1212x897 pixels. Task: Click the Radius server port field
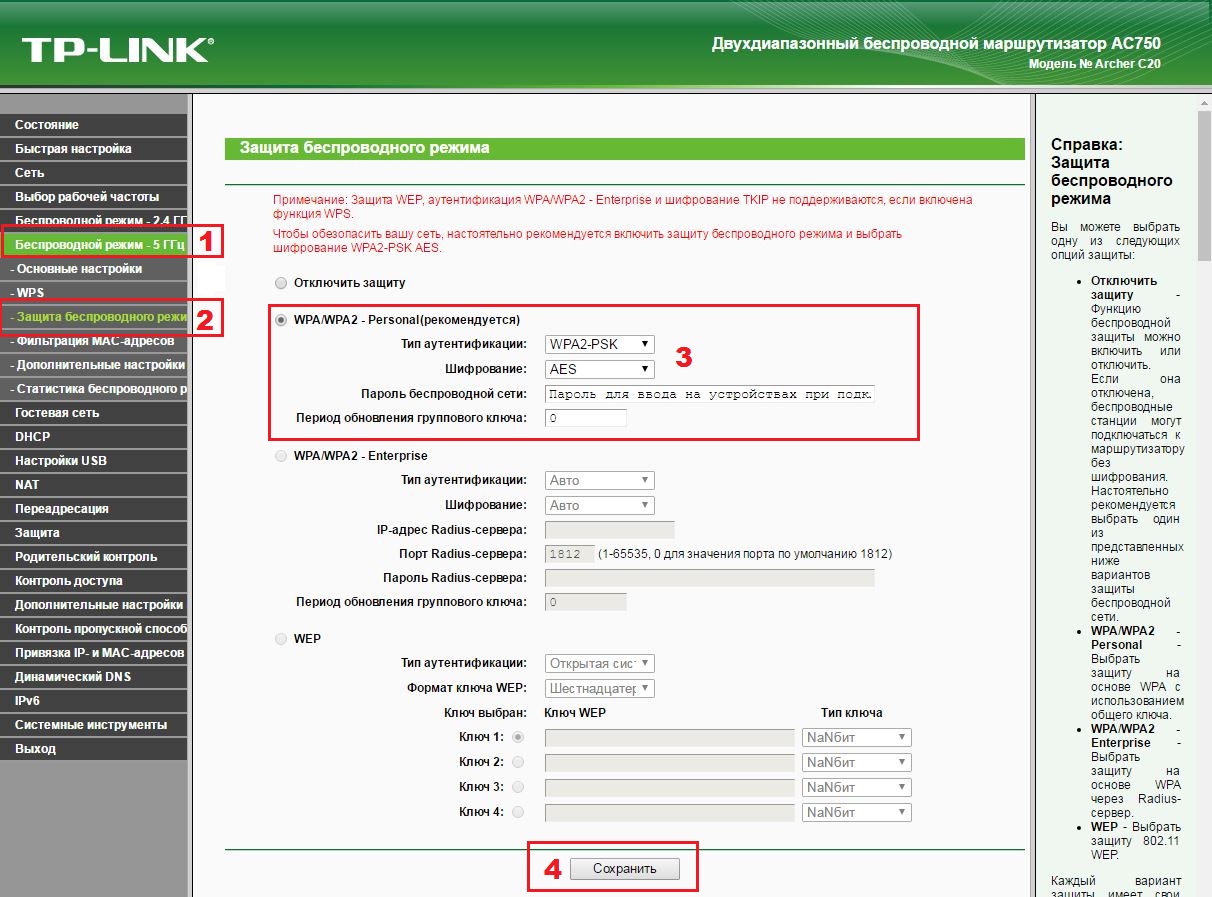[568, 554]
